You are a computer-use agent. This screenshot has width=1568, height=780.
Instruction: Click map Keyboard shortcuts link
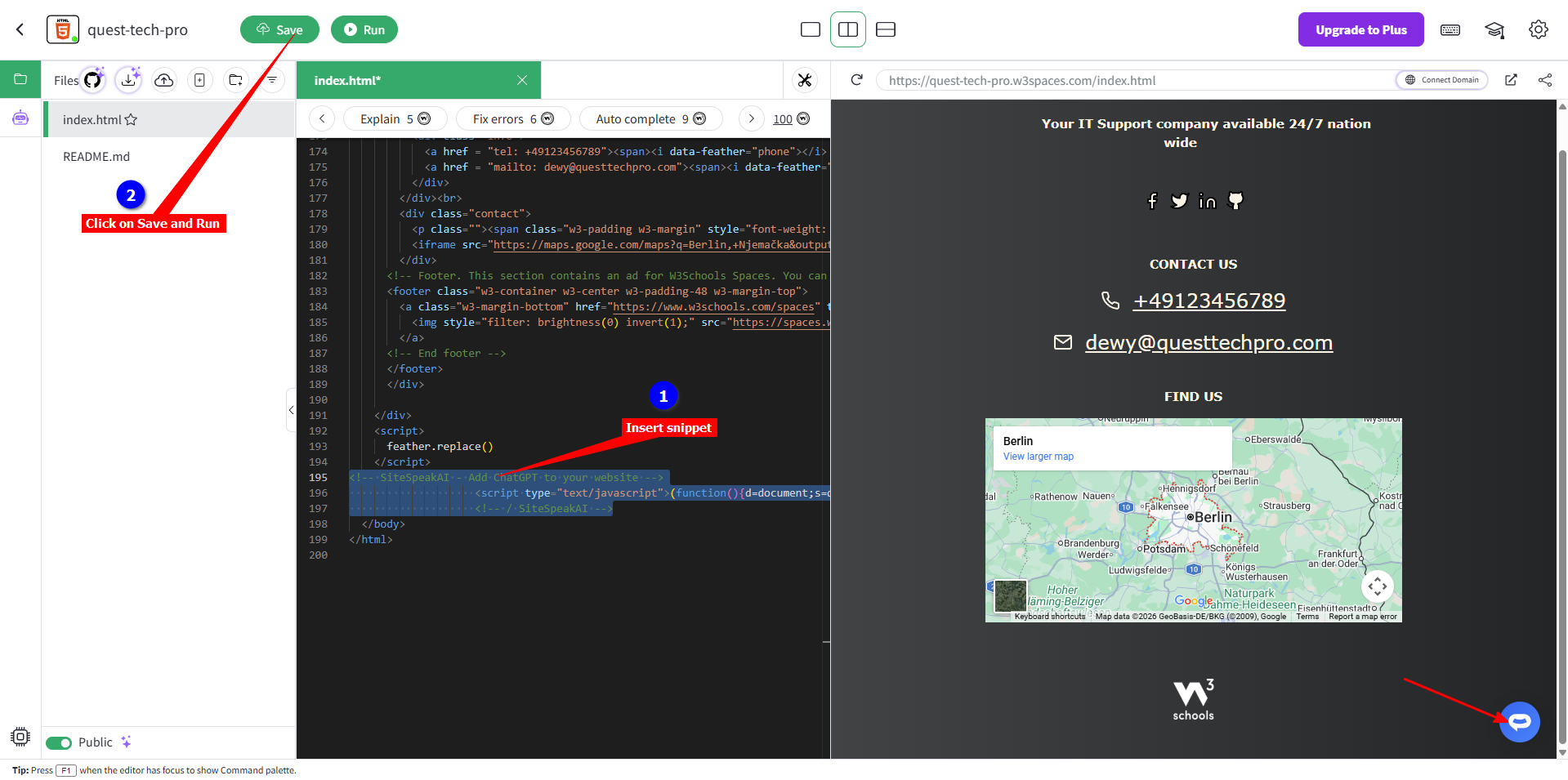coord(1050,617)
